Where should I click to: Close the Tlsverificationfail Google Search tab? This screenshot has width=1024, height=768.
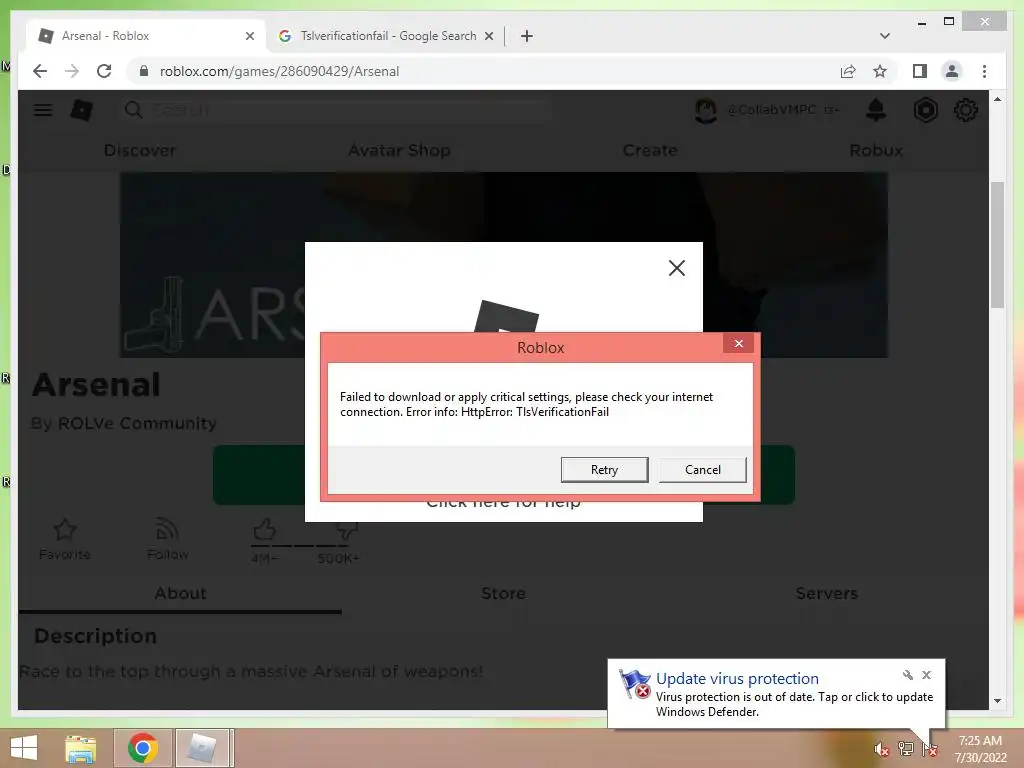488,37
